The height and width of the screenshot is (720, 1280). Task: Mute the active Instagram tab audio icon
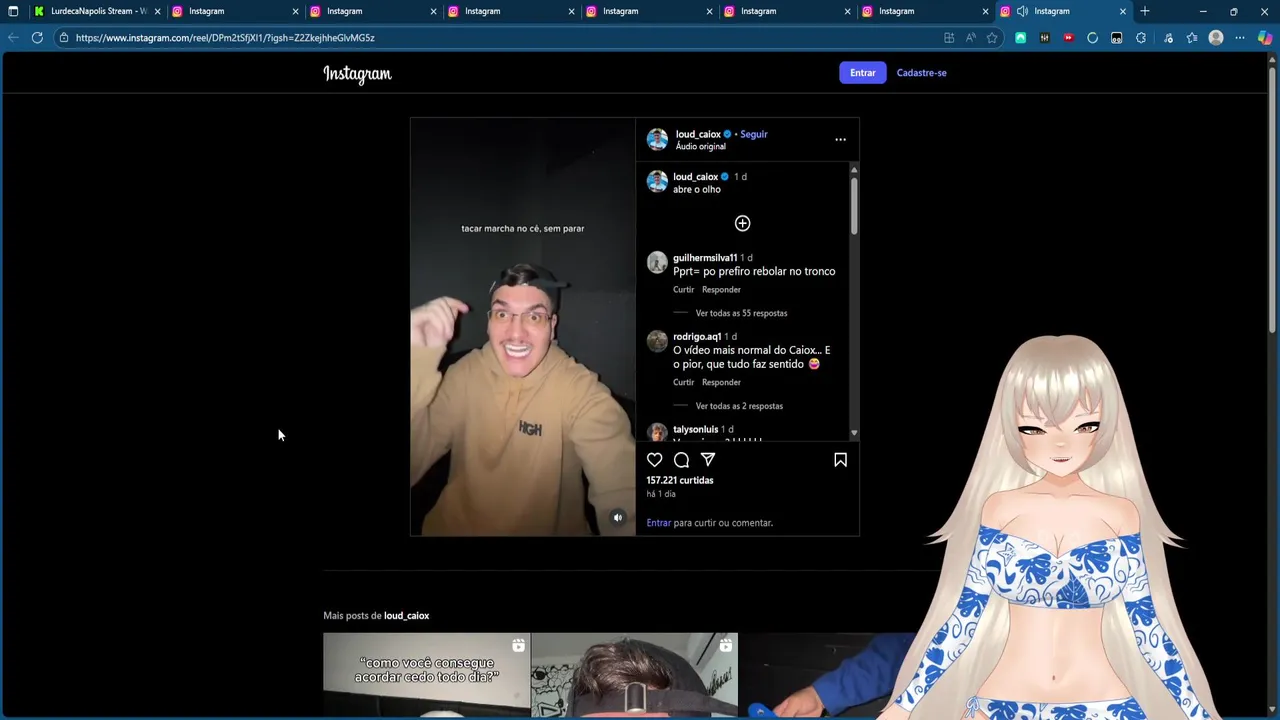pos(1022,11)
